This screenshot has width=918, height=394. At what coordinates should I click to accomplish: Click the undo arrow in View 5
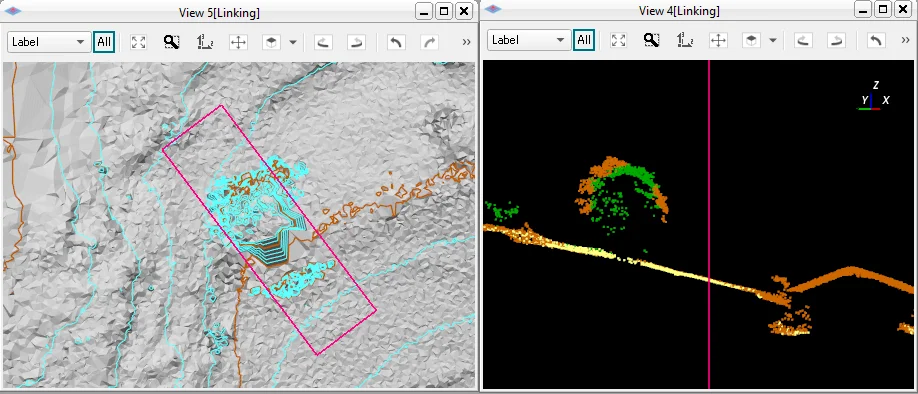tap(396, 42)
